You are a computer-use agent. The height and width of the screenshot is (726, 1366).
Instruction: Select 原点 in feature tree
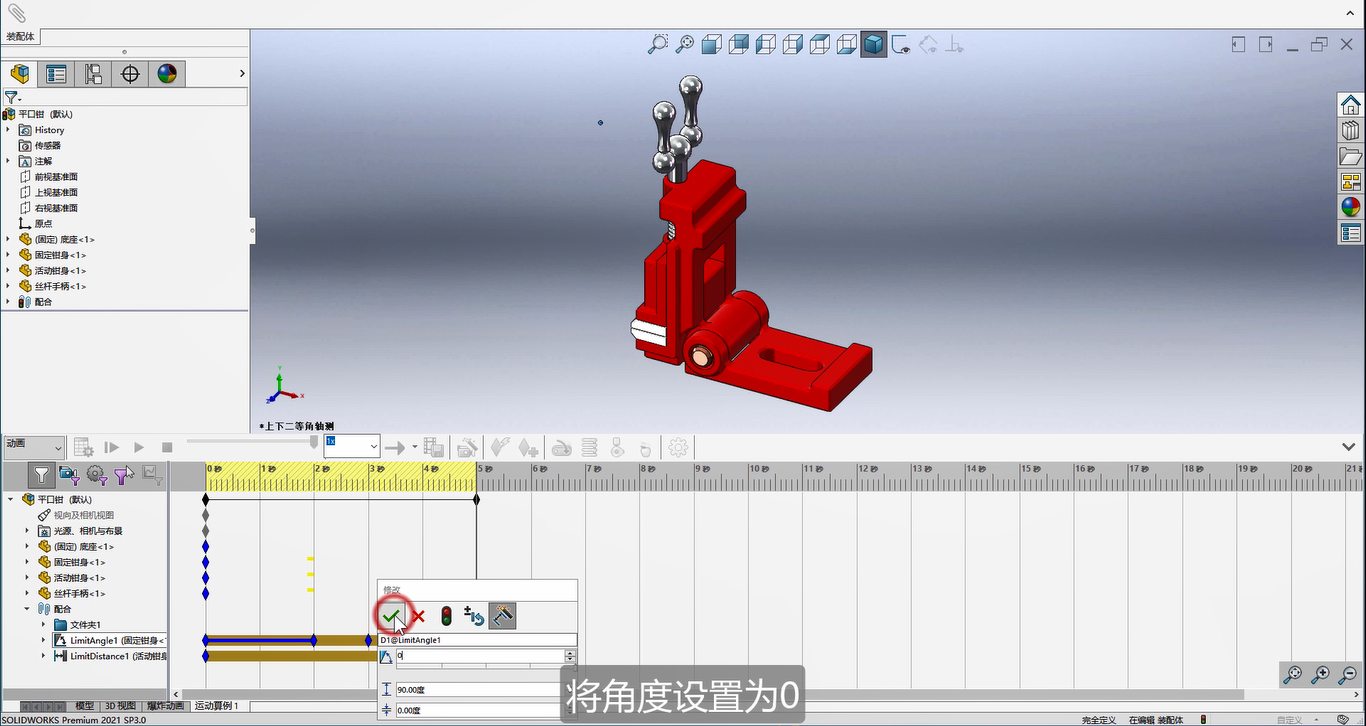pyautogui.click(x=44, y=224)
